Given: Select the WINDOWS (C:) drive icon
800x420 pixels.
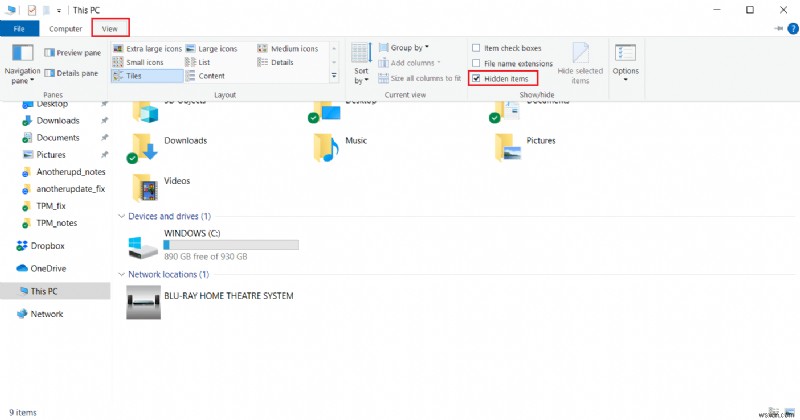Looking at the screenshot, I should click(x=142, y=246).
